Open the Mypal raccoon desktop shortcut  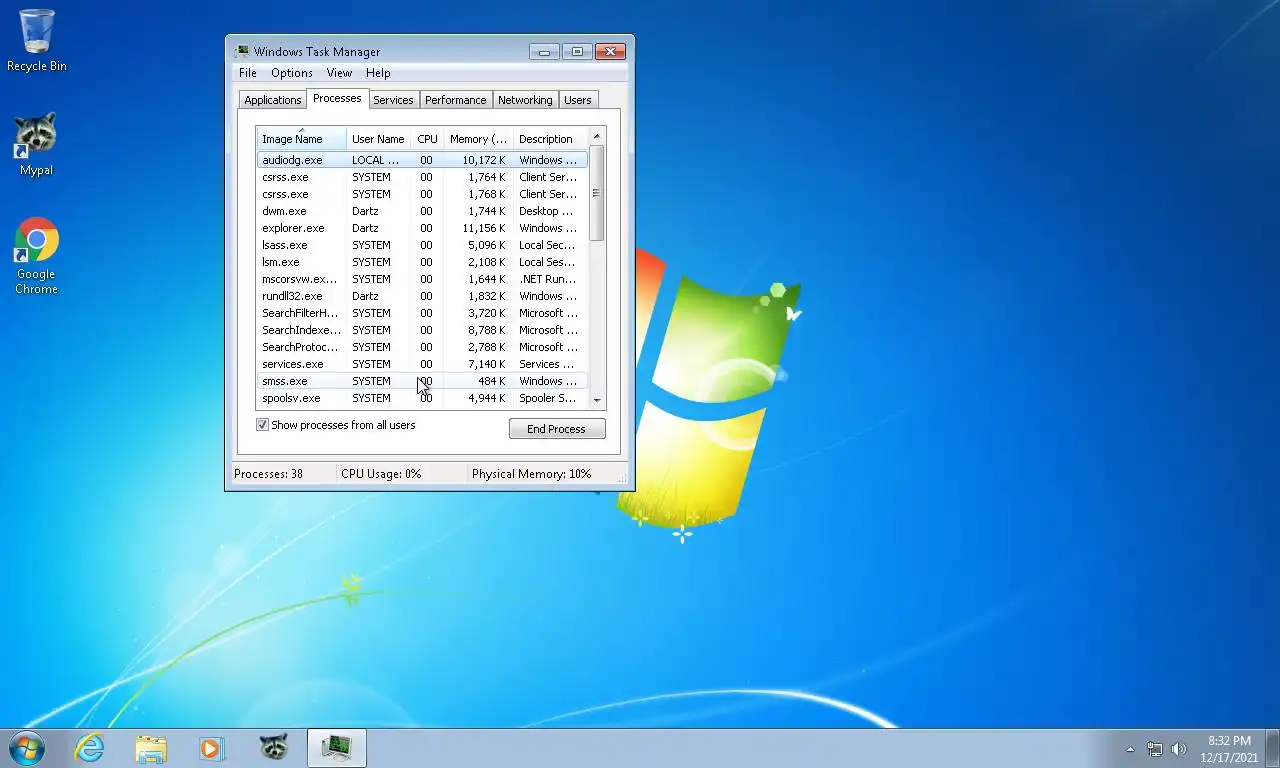pyautogui.click(x=36, y=145)
